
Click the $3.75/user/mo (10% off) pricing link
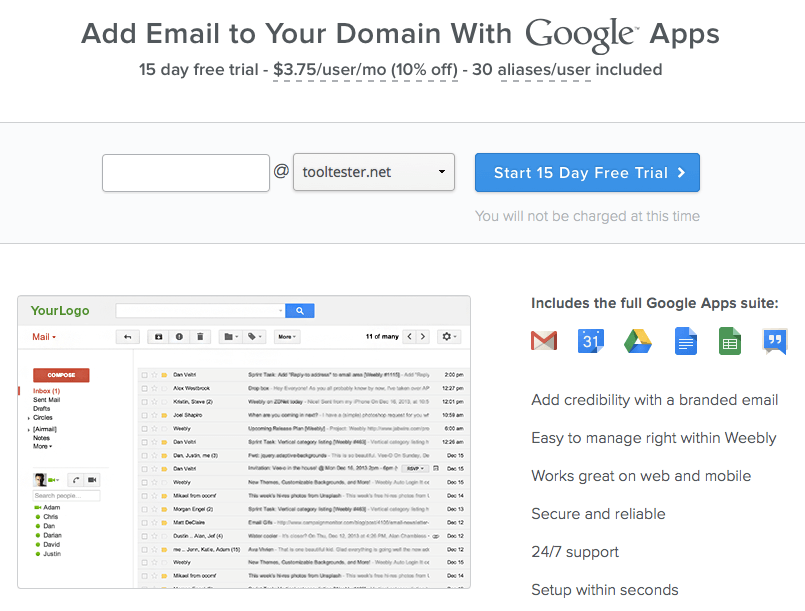(365, 70)
